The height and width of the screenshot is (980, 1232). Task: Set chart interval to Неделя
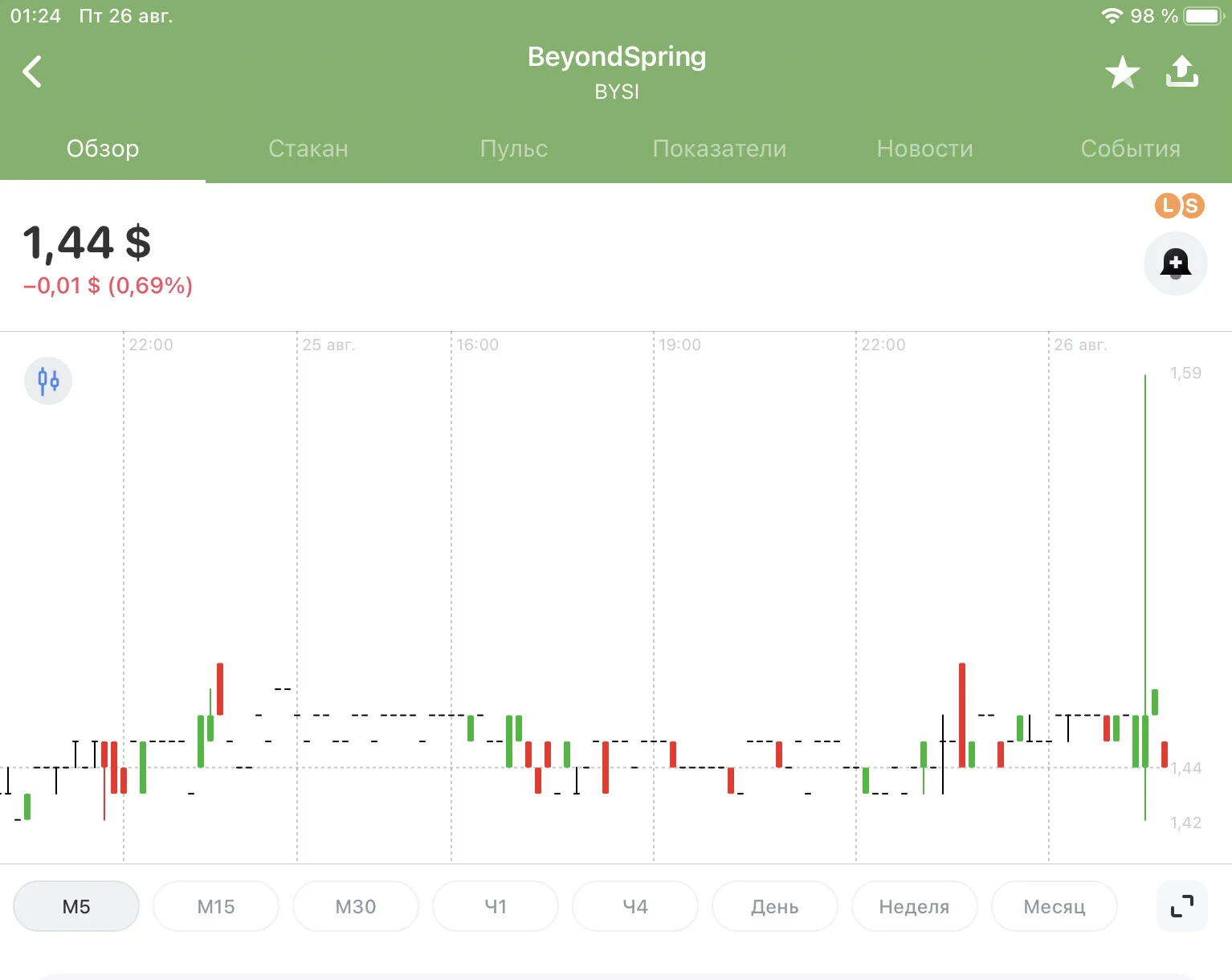pos(915,906)
